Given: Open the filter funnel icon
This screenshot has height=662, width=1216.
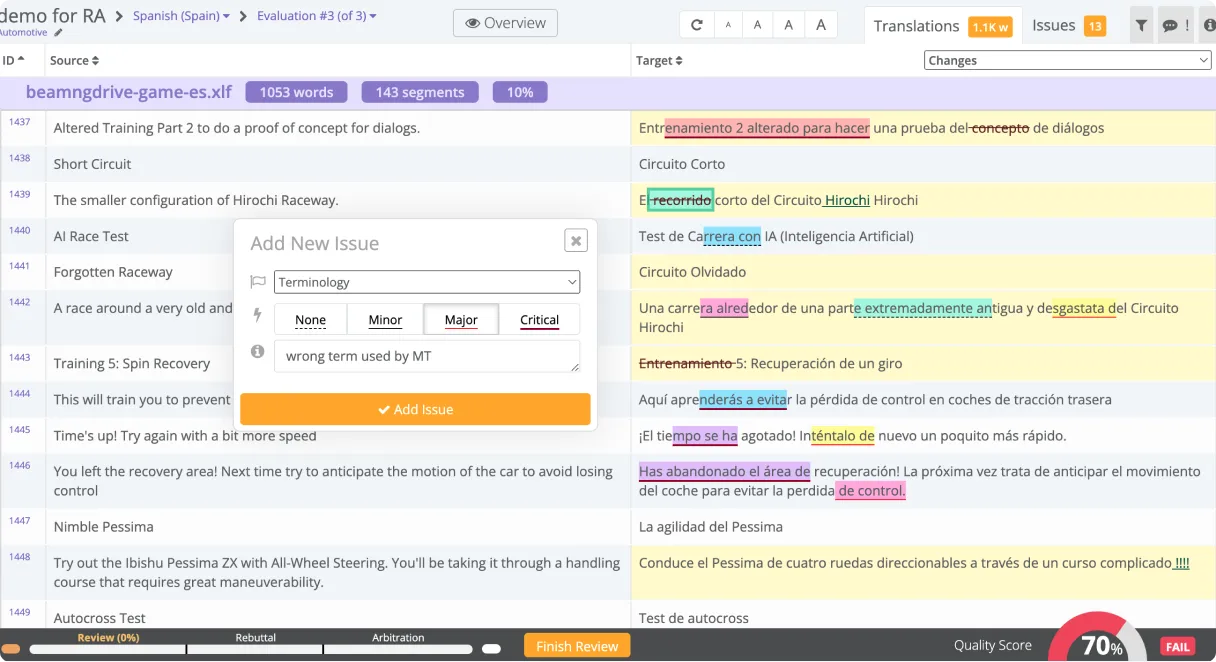Looking at the screenshot, I should [x=1141, y=26].
